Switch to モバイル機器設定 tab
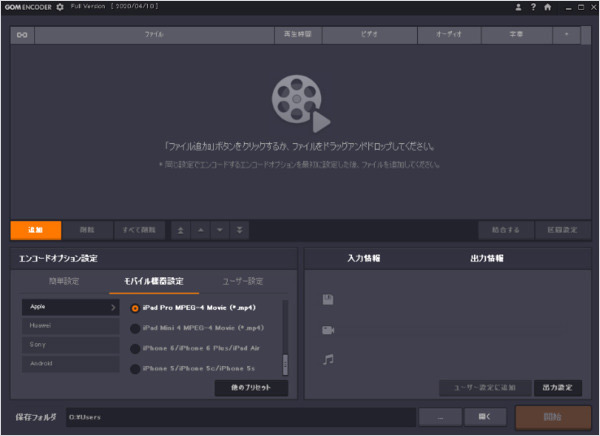The height and width of the screenshot is (436, 600). click(x=154, y=281)
